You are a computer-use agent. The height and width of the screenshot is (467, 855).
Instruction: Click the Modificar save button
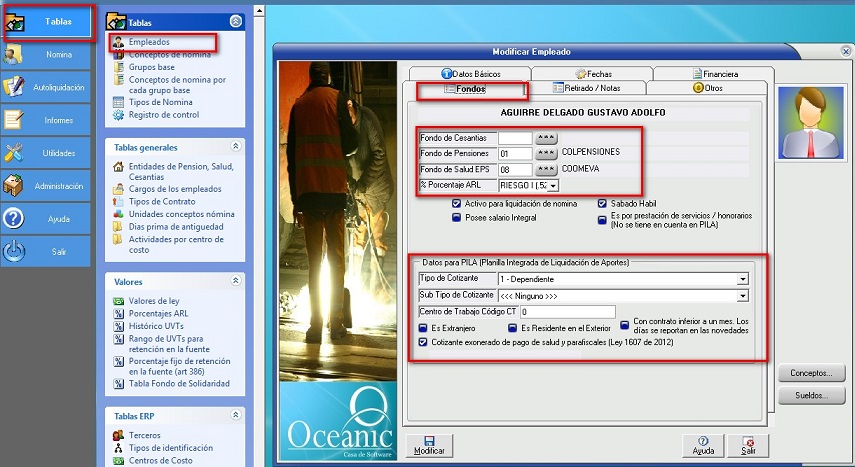429,445
